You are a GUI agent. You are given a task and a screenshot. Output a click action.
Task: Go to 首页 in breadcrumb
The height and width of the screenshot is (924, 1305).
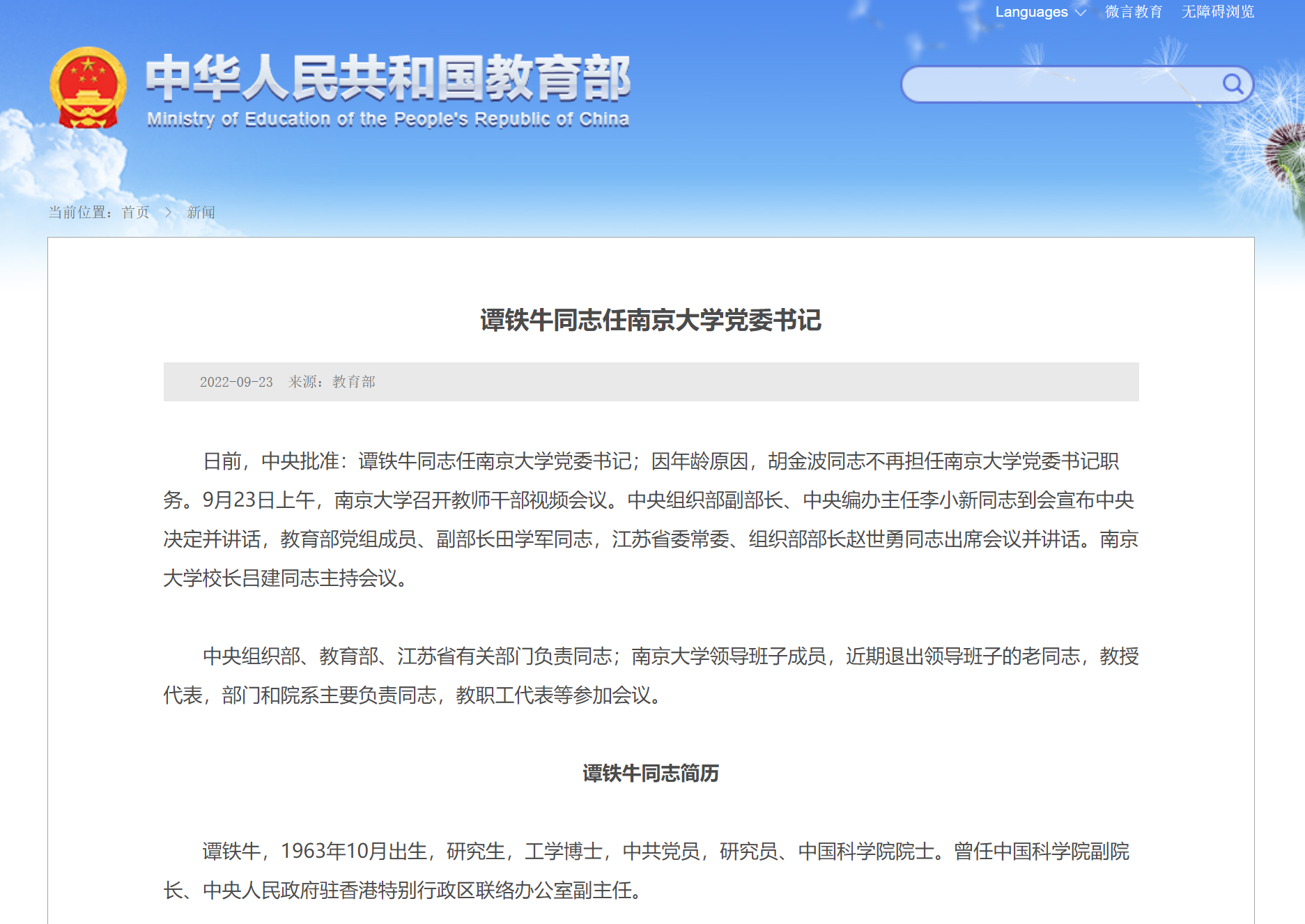(136, 213)
